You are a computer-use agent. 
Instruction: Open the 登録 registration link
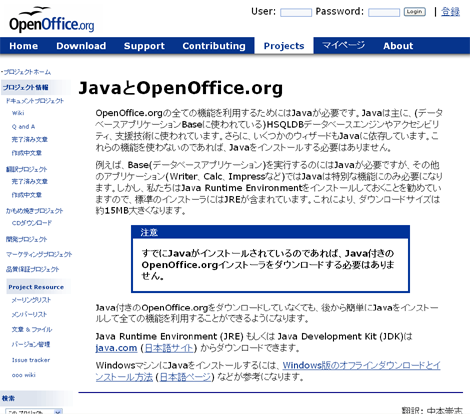click(x=450, y=12)
